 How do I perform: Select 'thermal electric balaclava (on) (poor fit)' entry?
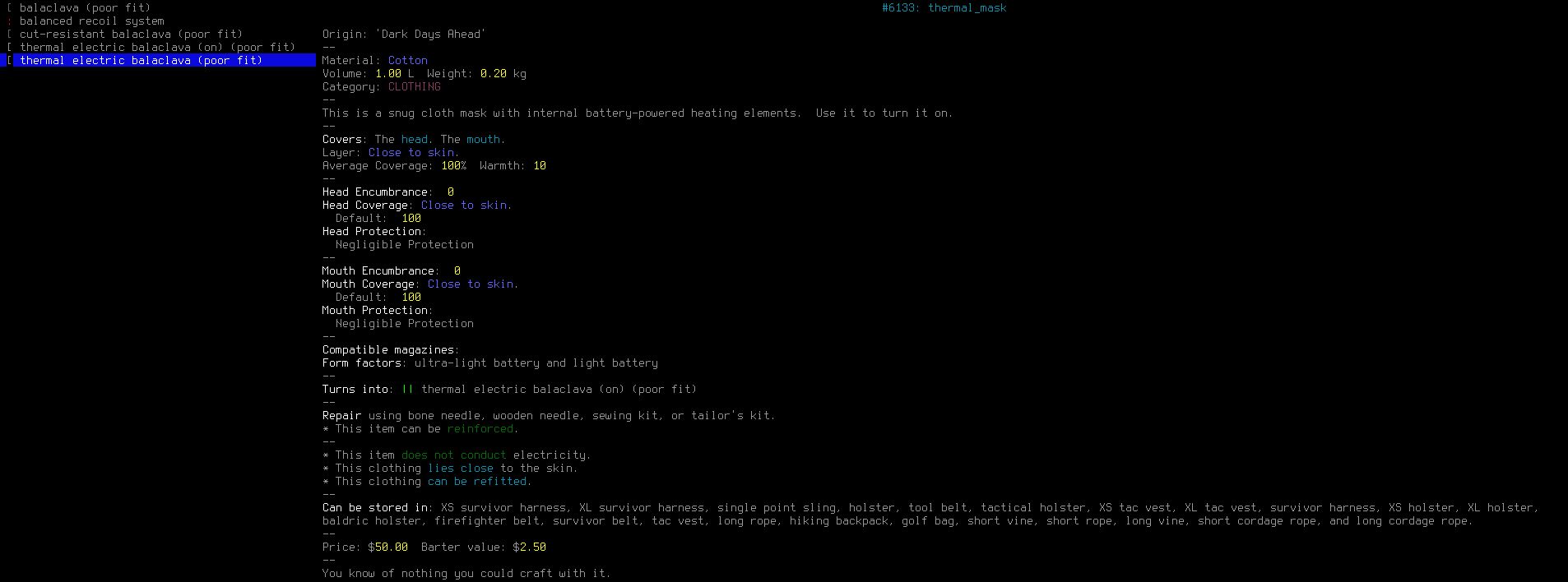tap(157, 48)
